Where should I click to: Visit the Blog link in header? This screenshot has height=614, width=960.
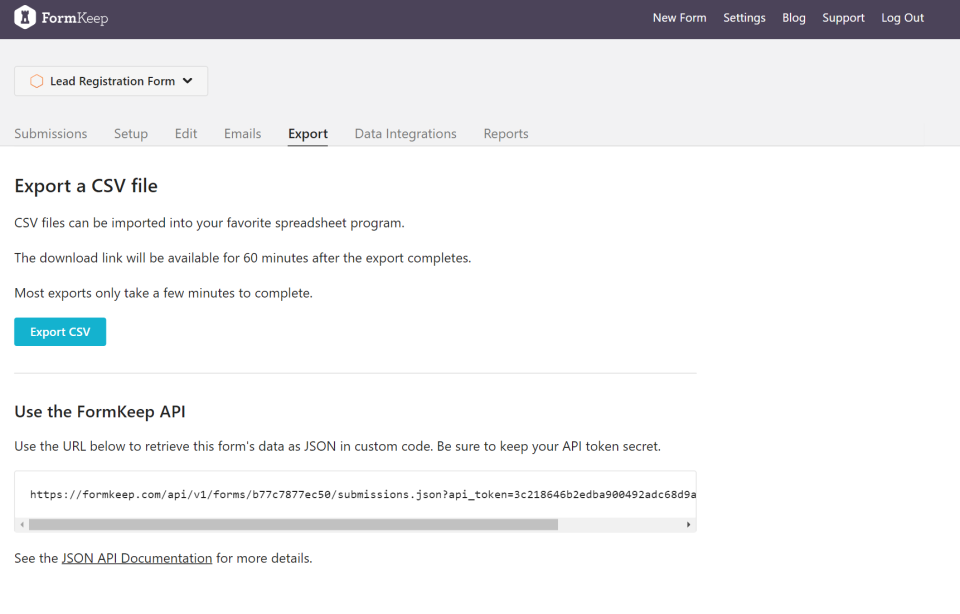tap(794, 18)
